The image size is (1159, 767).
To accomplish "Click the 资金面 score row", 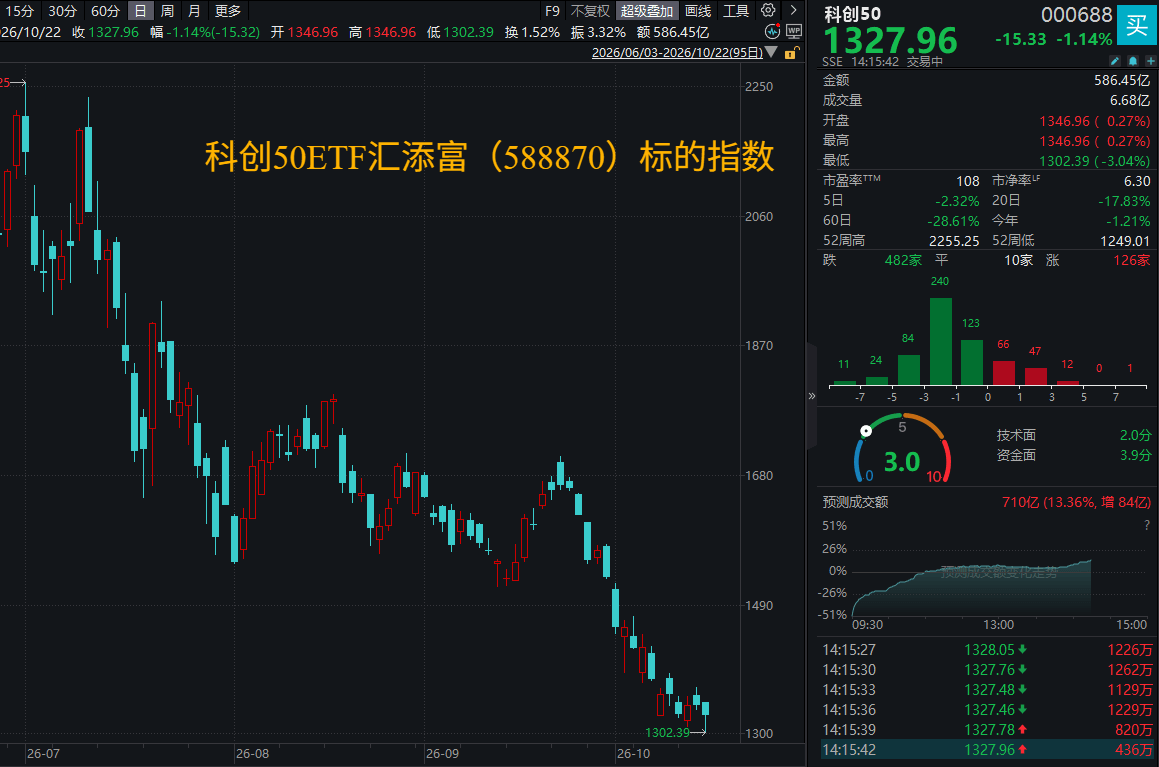I will click(x=1074, y=455).
